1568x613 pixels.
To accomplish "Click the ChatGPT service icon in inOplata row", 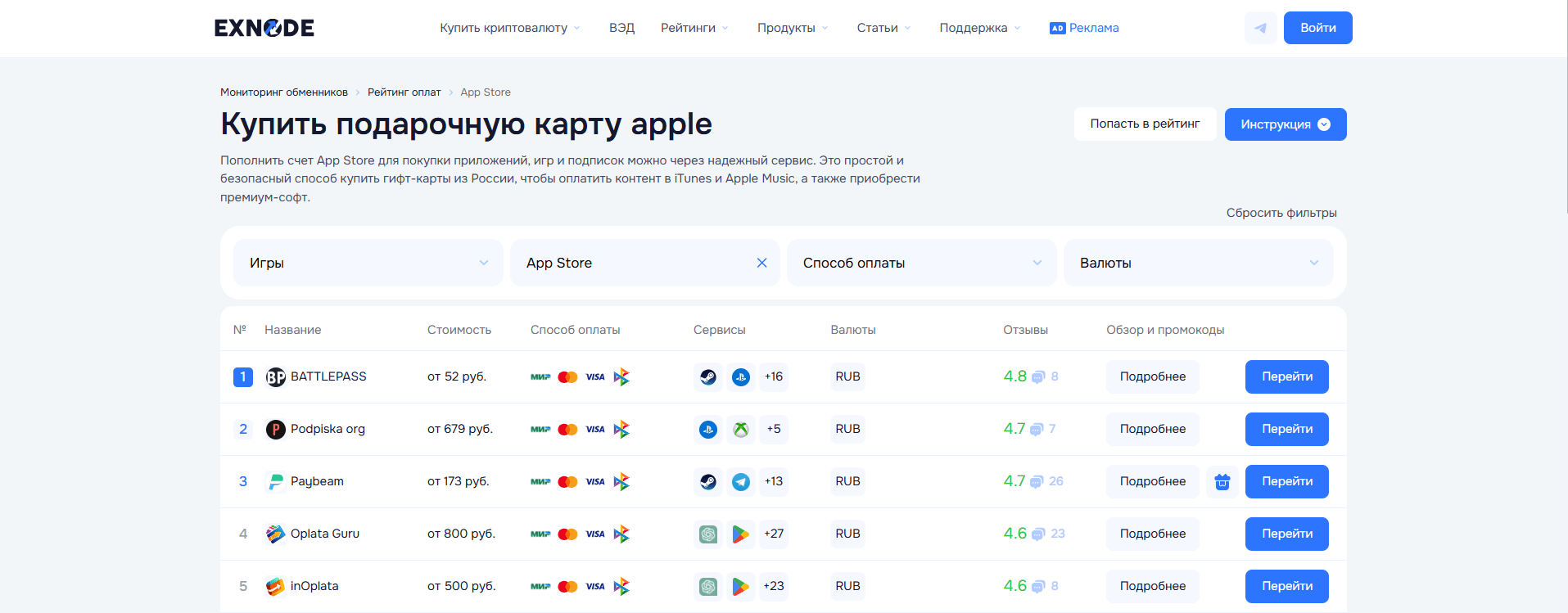I will pos(708,587).
